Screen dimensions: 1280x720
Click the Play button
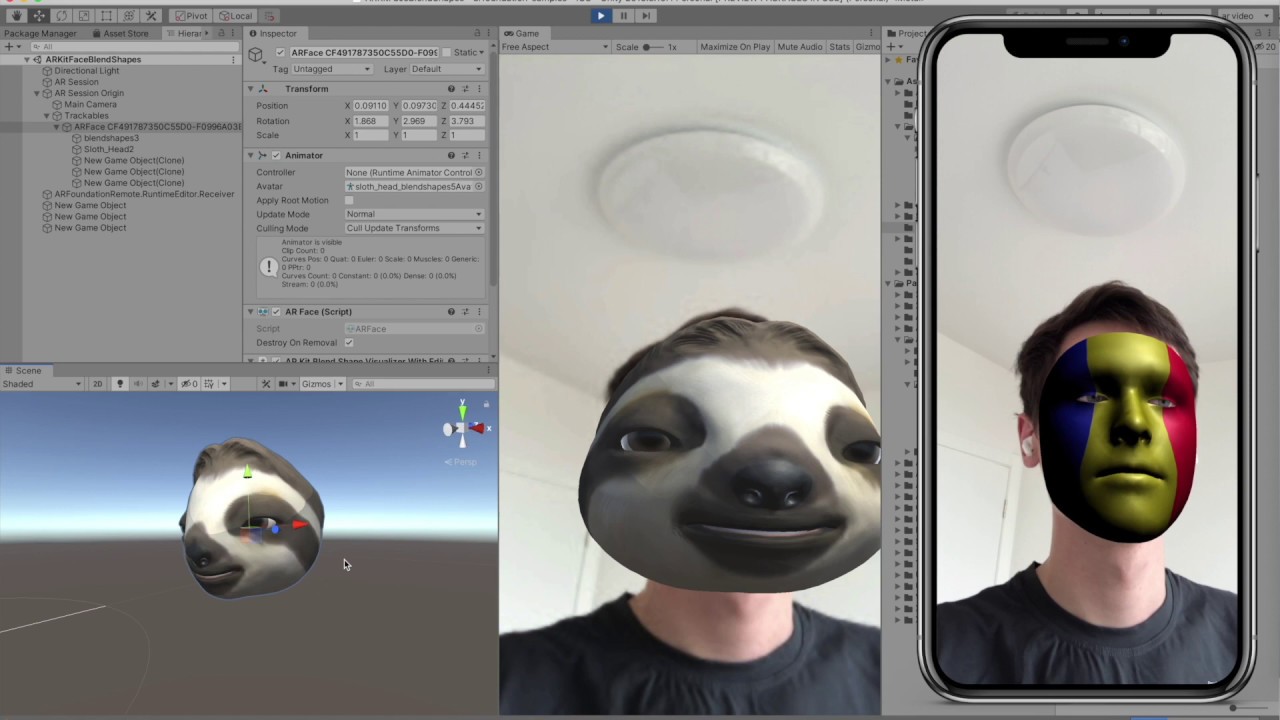click(x=601, y=15)
